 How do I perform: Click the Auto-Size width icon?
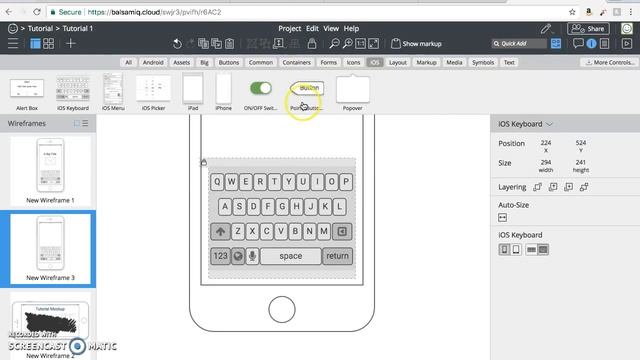coord(502,218)
